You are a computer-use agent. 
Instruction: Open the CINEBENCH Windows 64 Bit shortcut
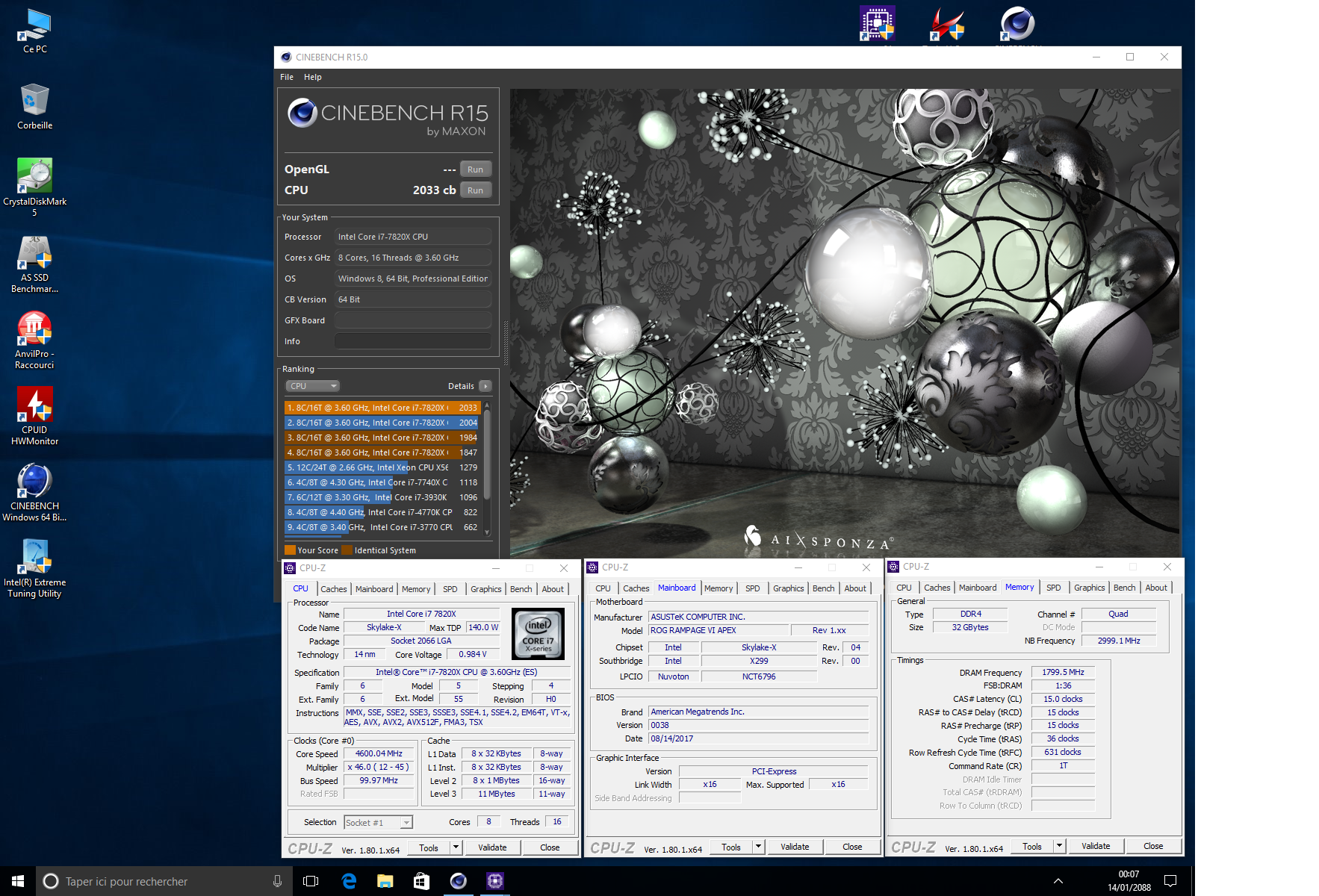(x=34, y=493)
